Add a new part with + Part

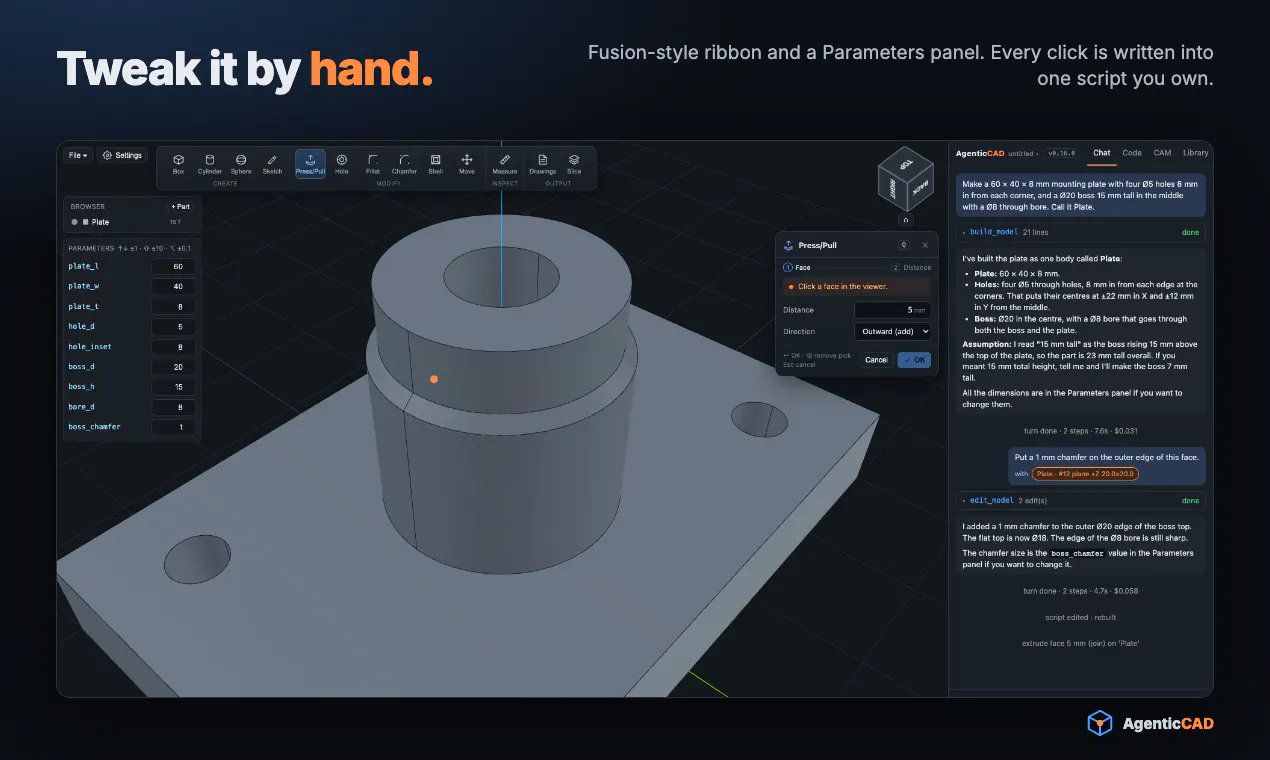point(180,207)
